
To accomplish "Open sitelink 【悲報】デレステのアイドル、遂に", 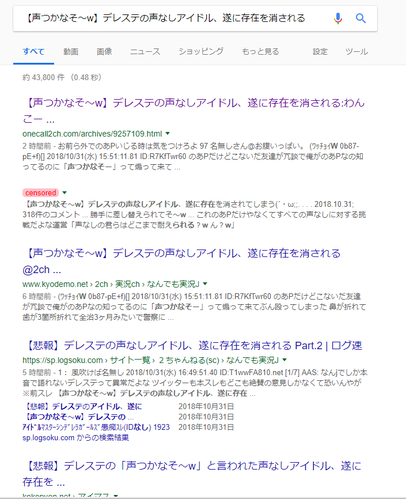I will point(83,407).
